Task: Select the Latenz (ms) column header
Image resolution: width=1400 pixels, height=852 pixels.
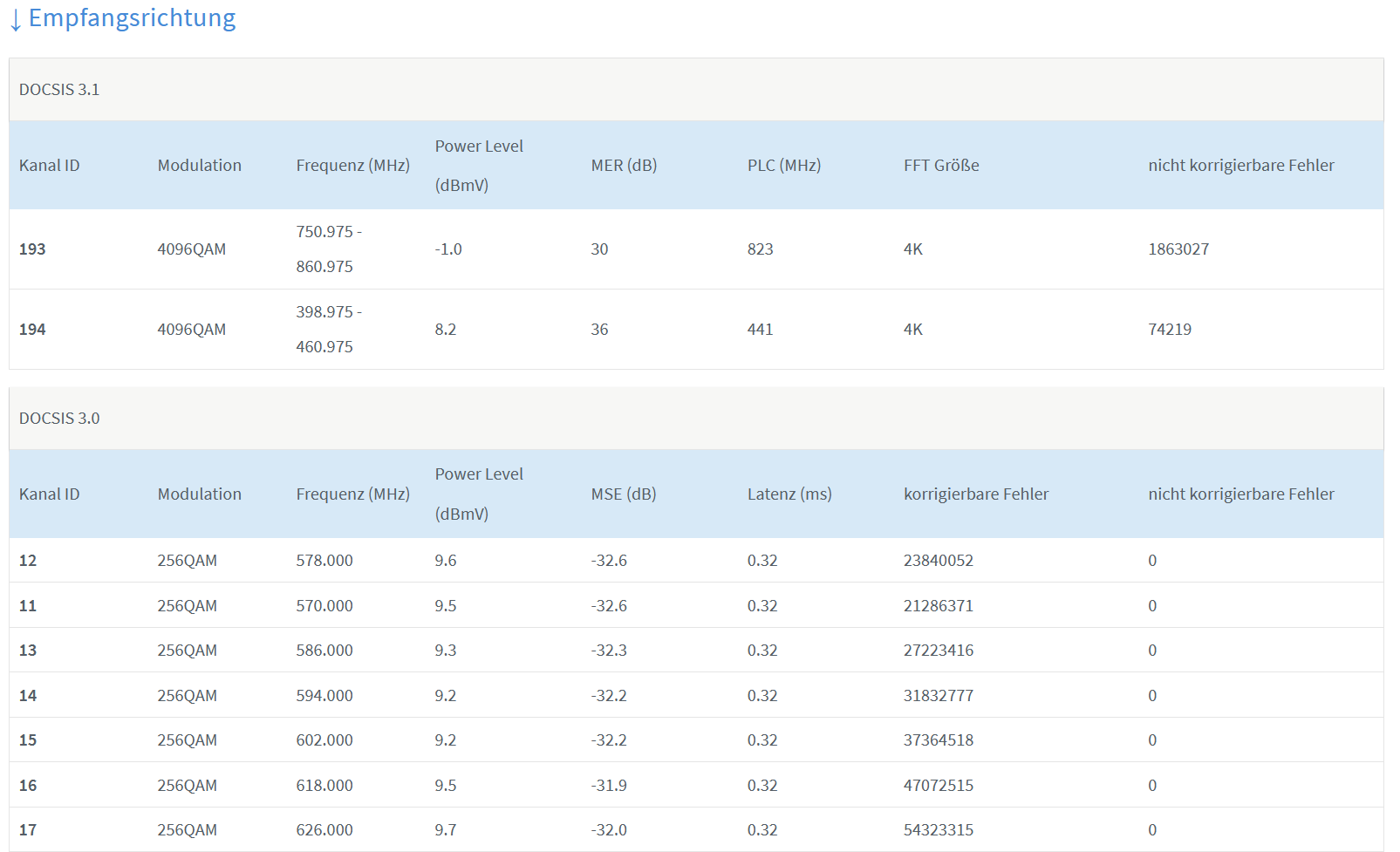Action: (789, 494)
